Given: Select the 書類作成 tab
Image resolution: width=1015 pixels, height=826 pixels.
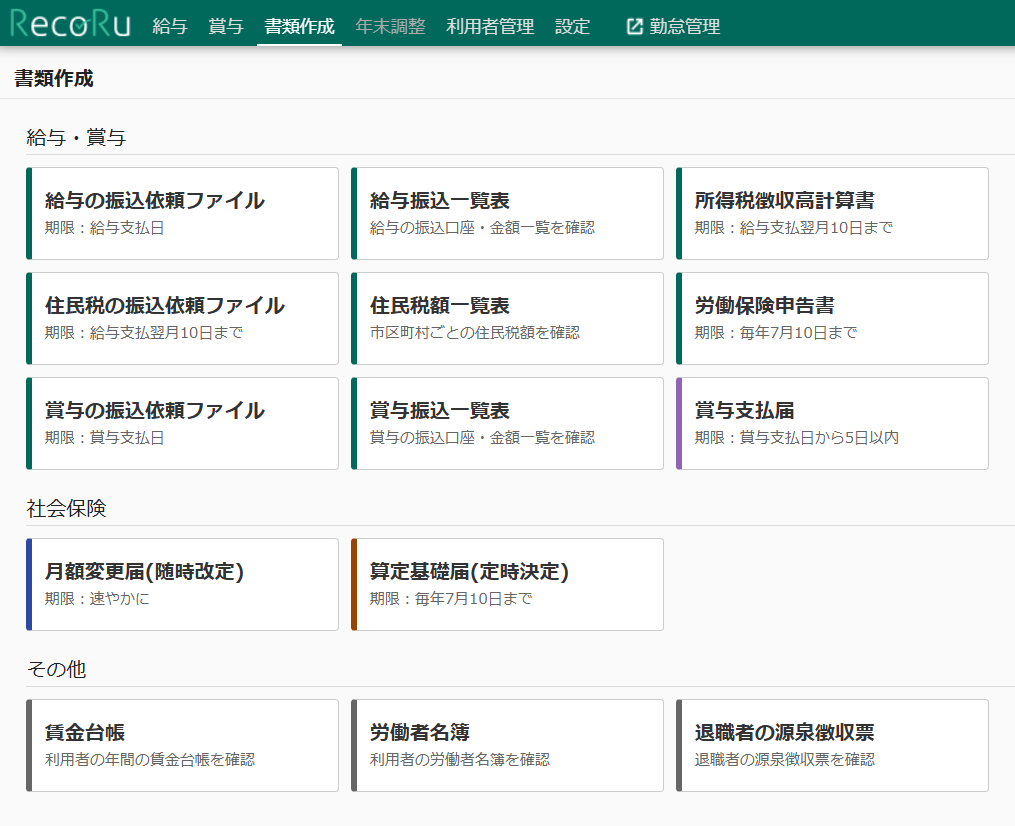Looking at the screenshot, I should point(299,27).
